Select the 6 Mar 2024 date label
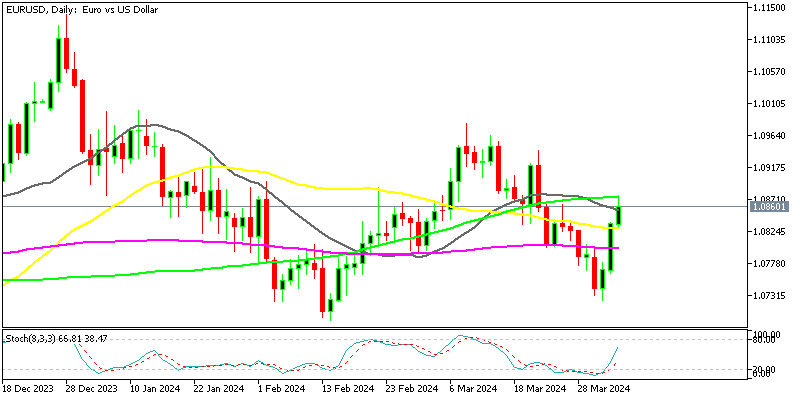Viewport: 800px width, 400px height. coord(474,388)
